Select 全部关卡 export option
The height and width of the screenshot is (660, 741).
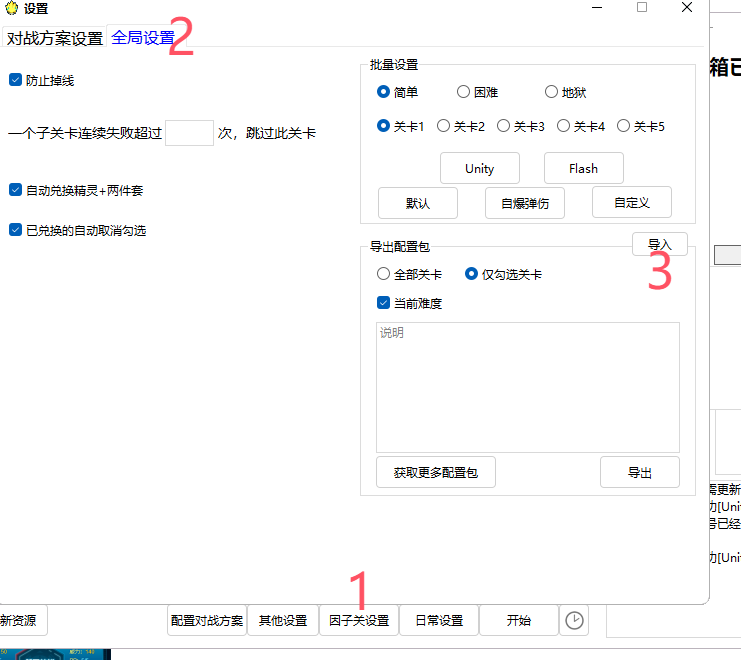383,274
